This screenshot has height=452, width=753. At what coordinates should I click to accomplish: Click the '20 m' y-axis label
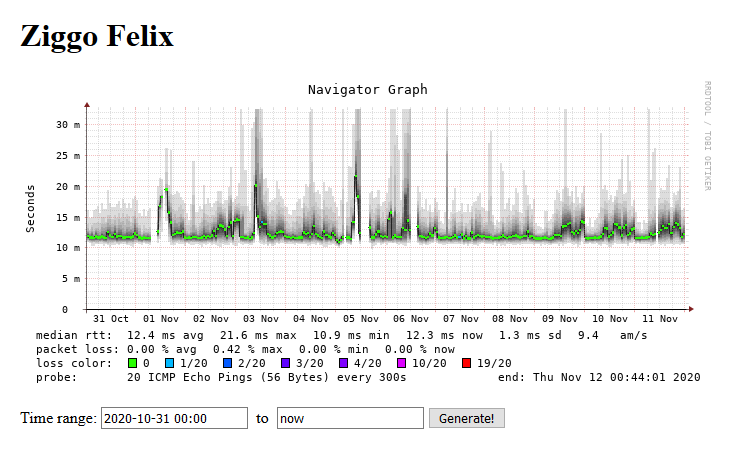68,186
